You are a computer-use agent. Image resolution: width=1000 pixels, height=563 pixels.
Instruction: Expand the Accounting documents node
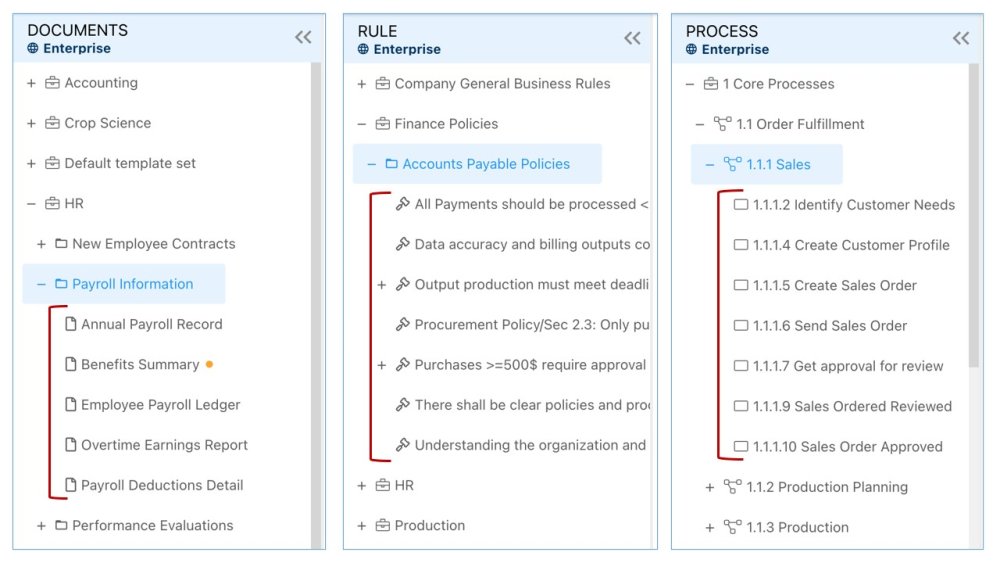point(31,83)
